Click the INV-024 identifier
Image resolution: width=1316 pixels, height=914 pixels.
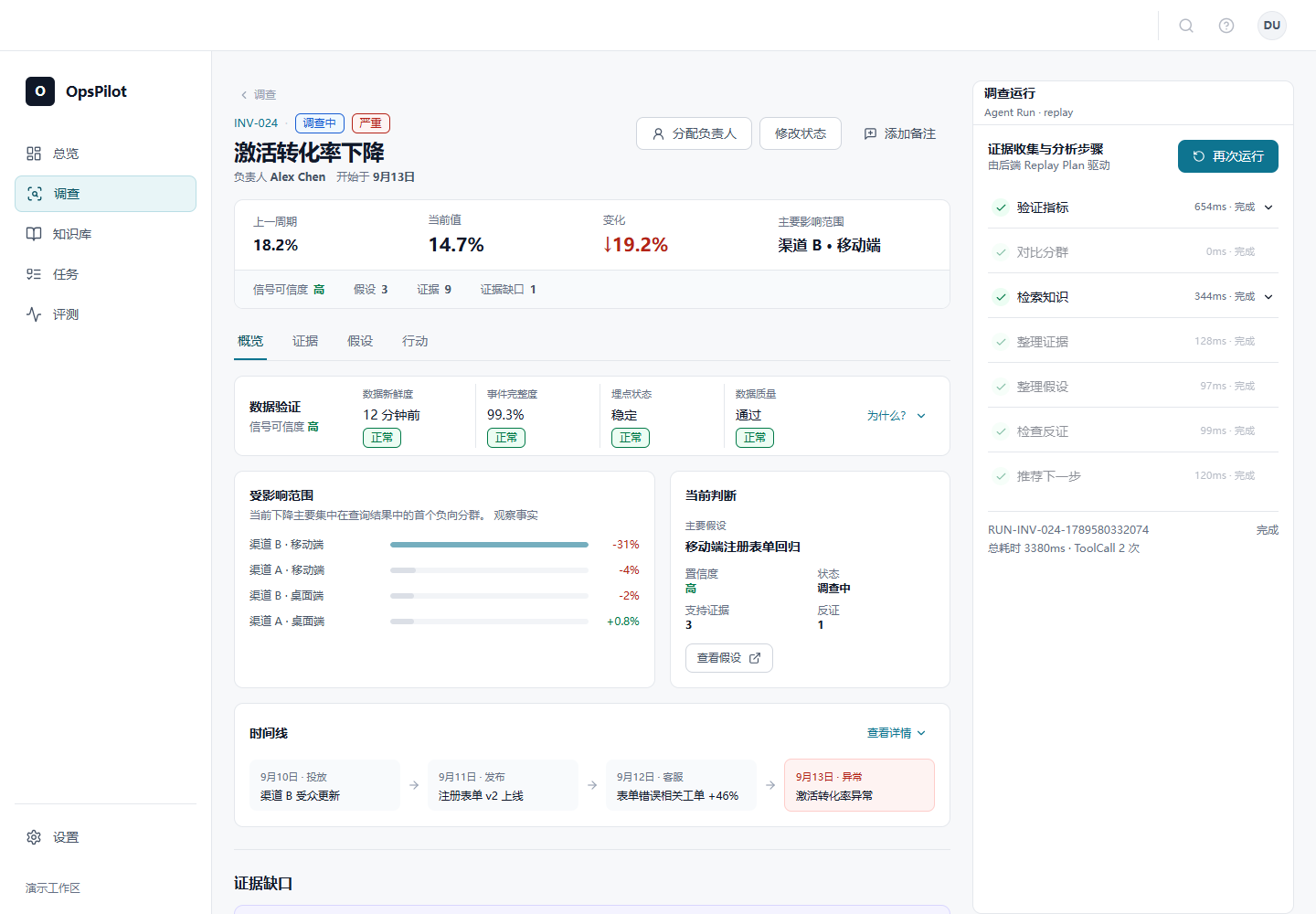256,123
